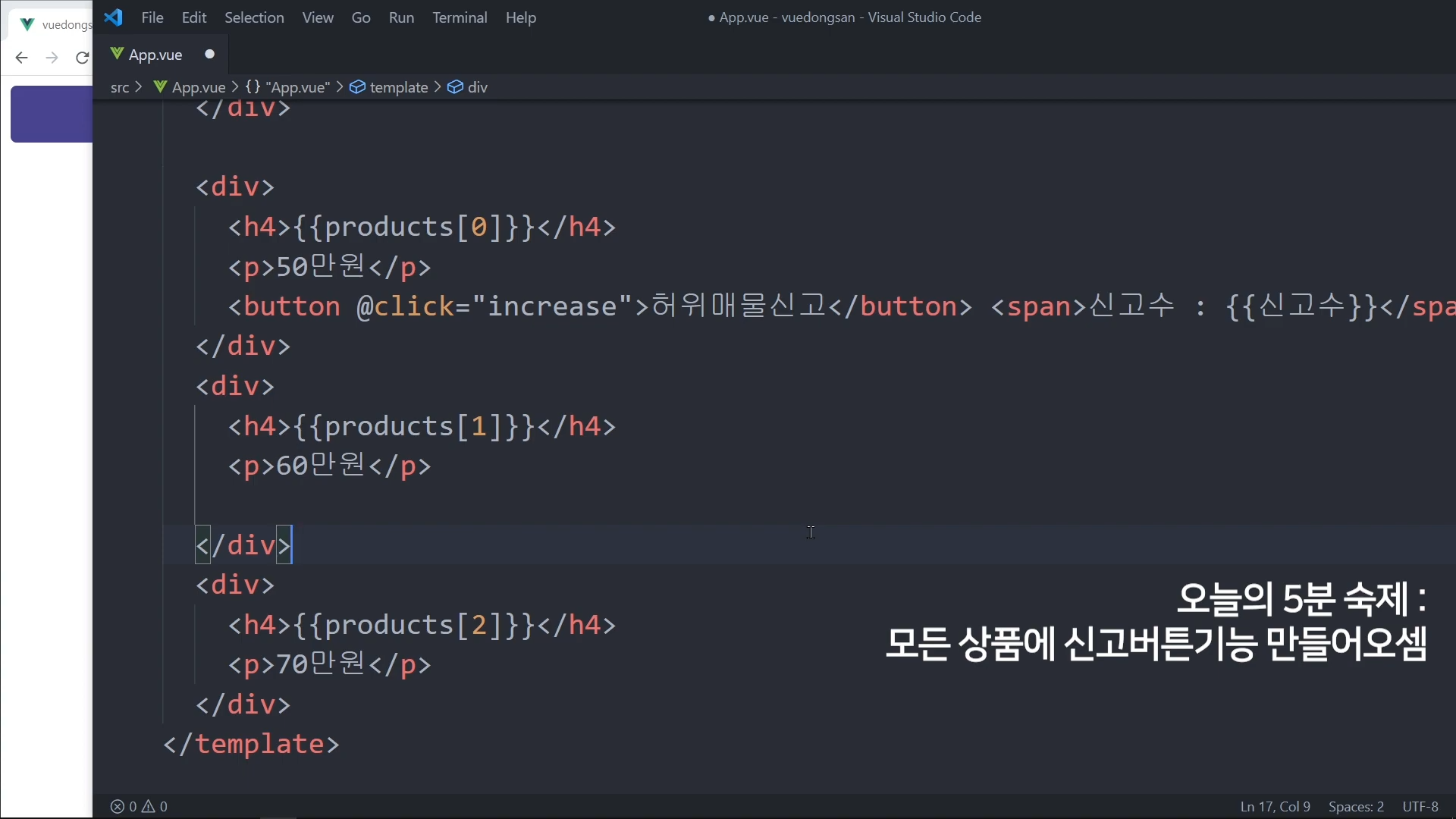Expand the "App.vue" braces breadcrumb
The height and width of the screenshot is (819, 1456).
pyautogui.click(x=288, y=87)
